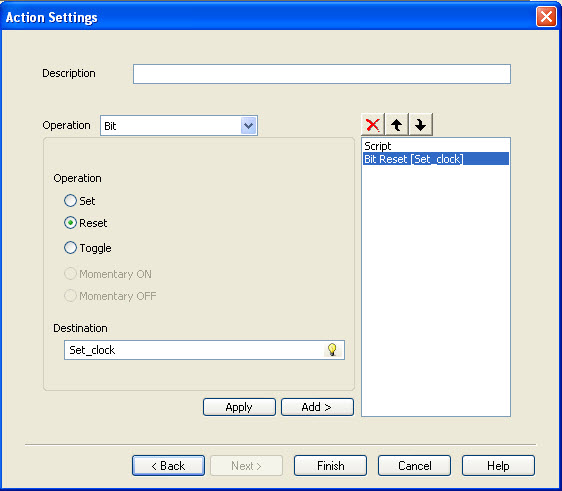Close the Action Settings dialog
The image size is (562, 491).
coord(546,16)
